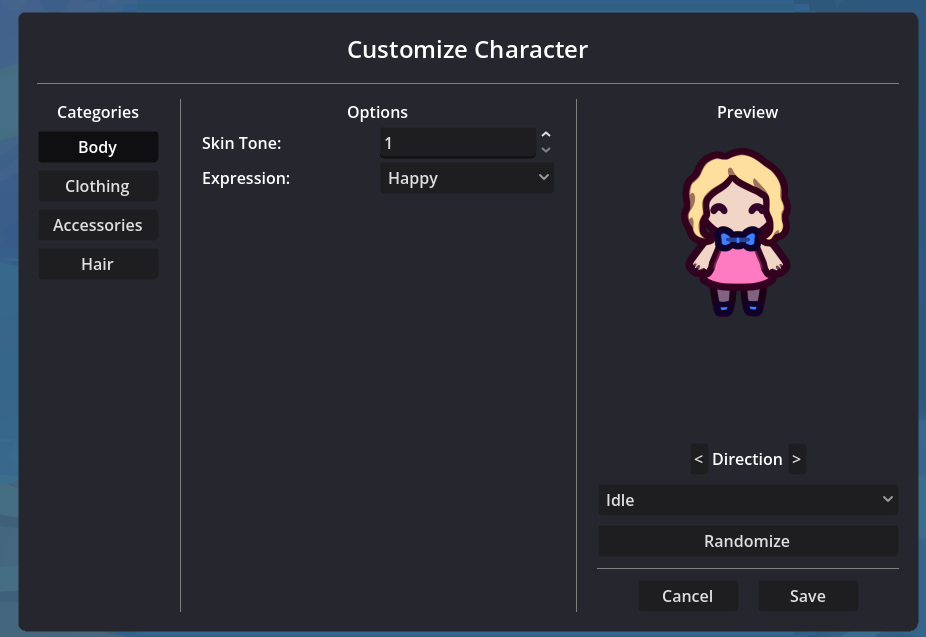Cancel the character customization
The image size is (926, 637).
pyautogui.click(x=687, y=595)
